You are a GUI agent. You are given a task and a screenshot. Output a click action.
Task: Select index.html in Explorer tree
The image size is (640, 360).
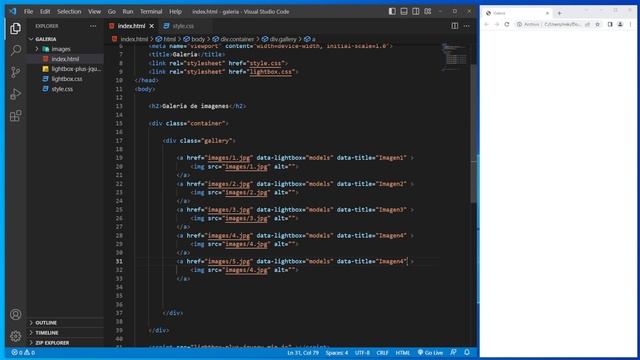65,59
